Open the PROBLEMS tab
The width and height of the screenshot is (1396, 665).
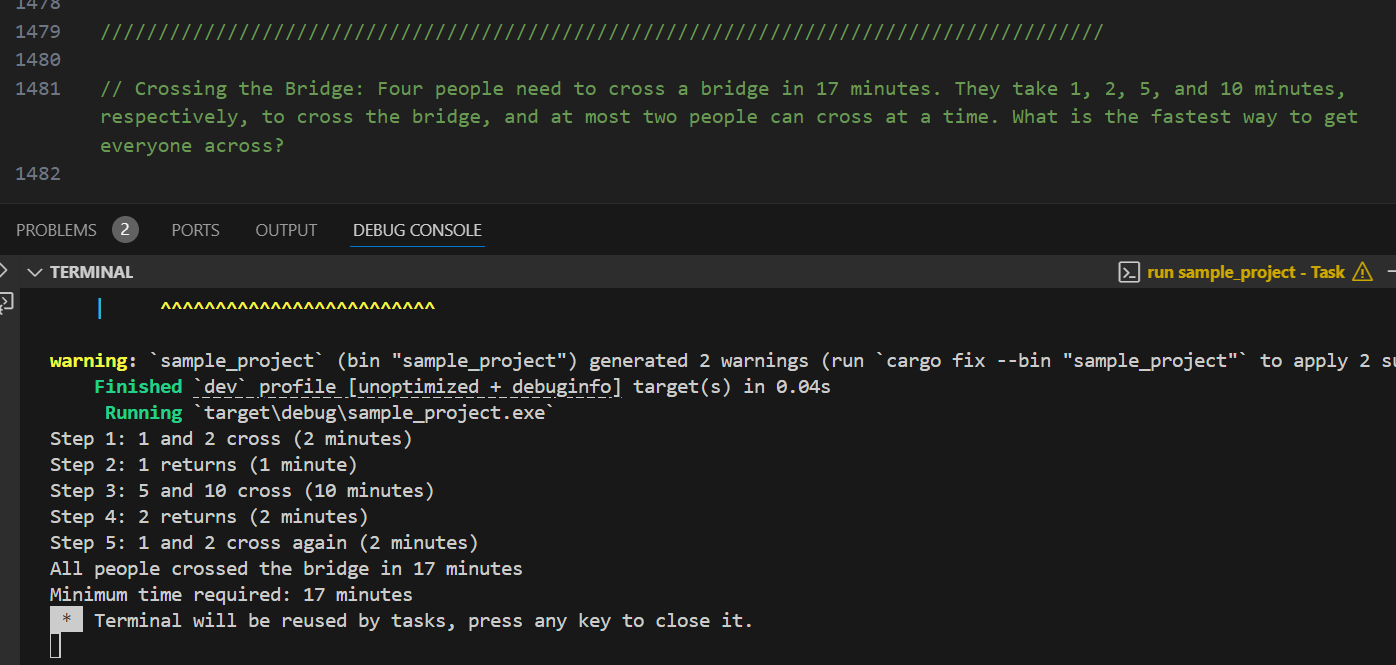click(56, 230)
